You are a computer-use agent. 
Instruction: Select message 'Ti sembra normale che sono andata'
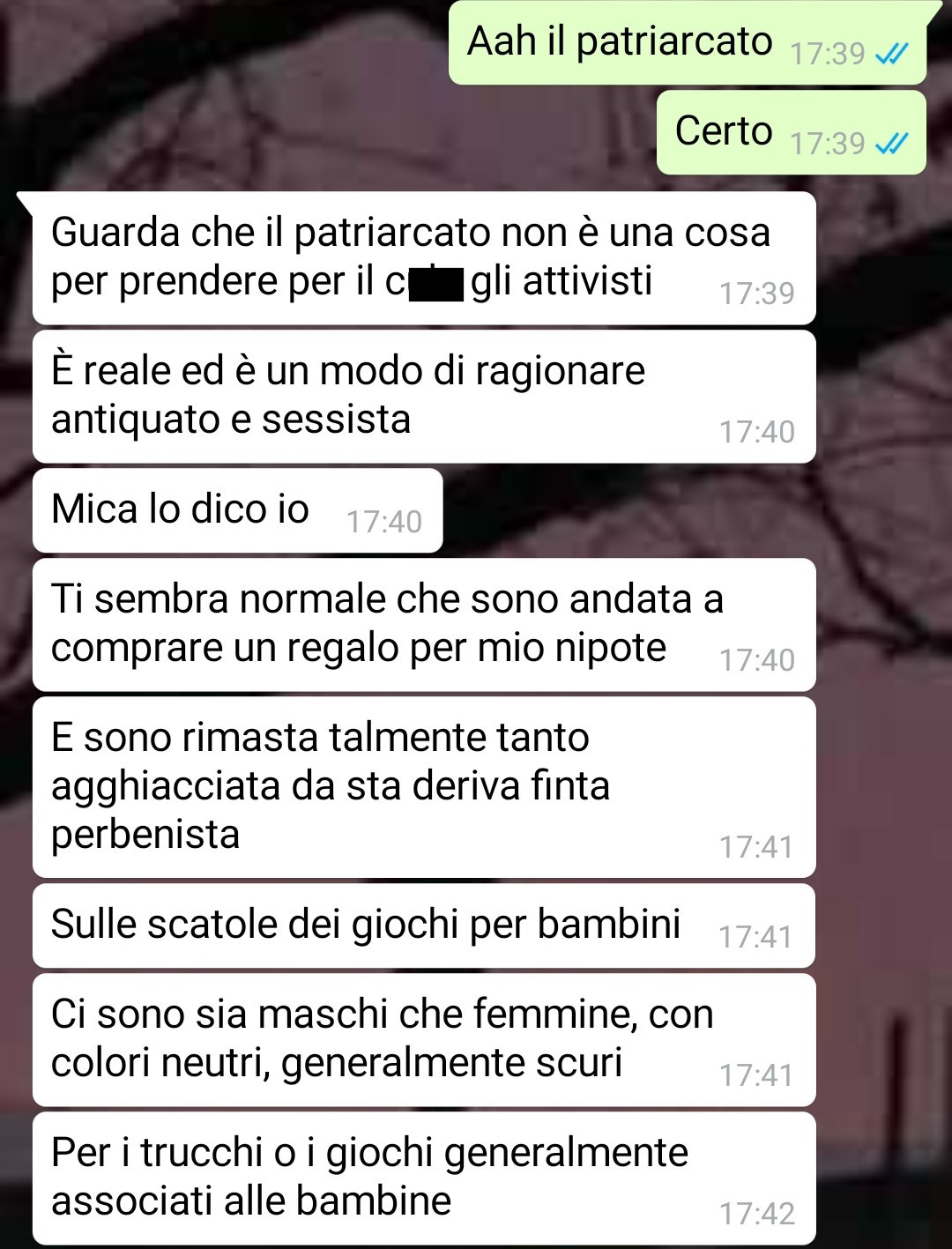(x=424, y=625)
